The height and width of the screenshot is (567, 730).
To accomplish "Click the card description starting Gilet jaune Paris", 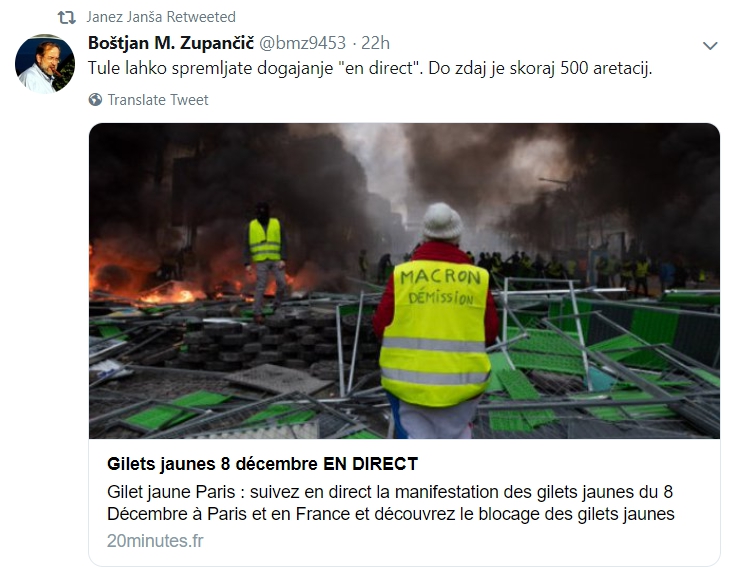I will click(391, 503).
